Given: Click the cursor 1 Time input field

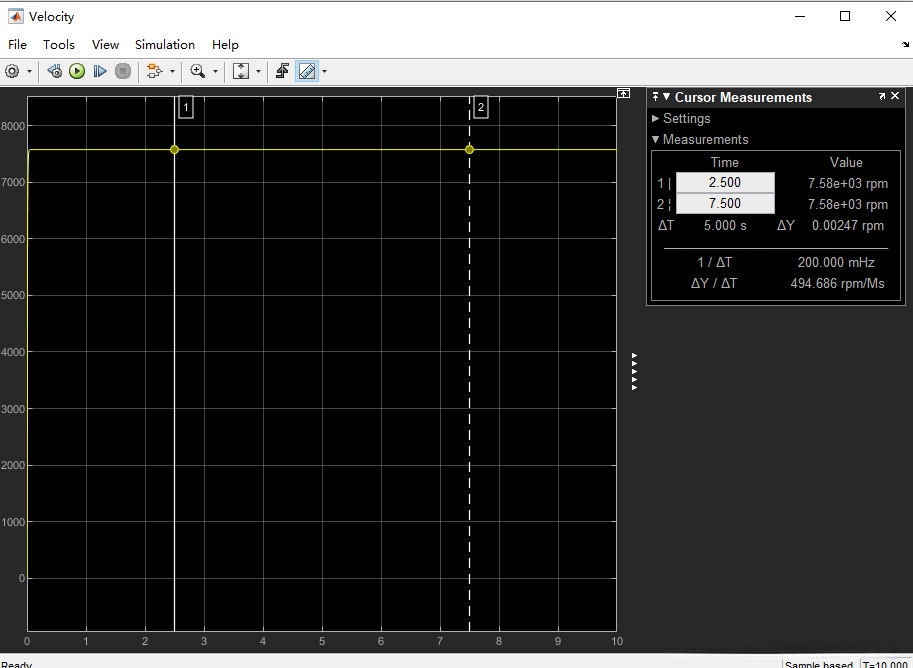Looking at the screenshot, I should click(x=725, y=183).
